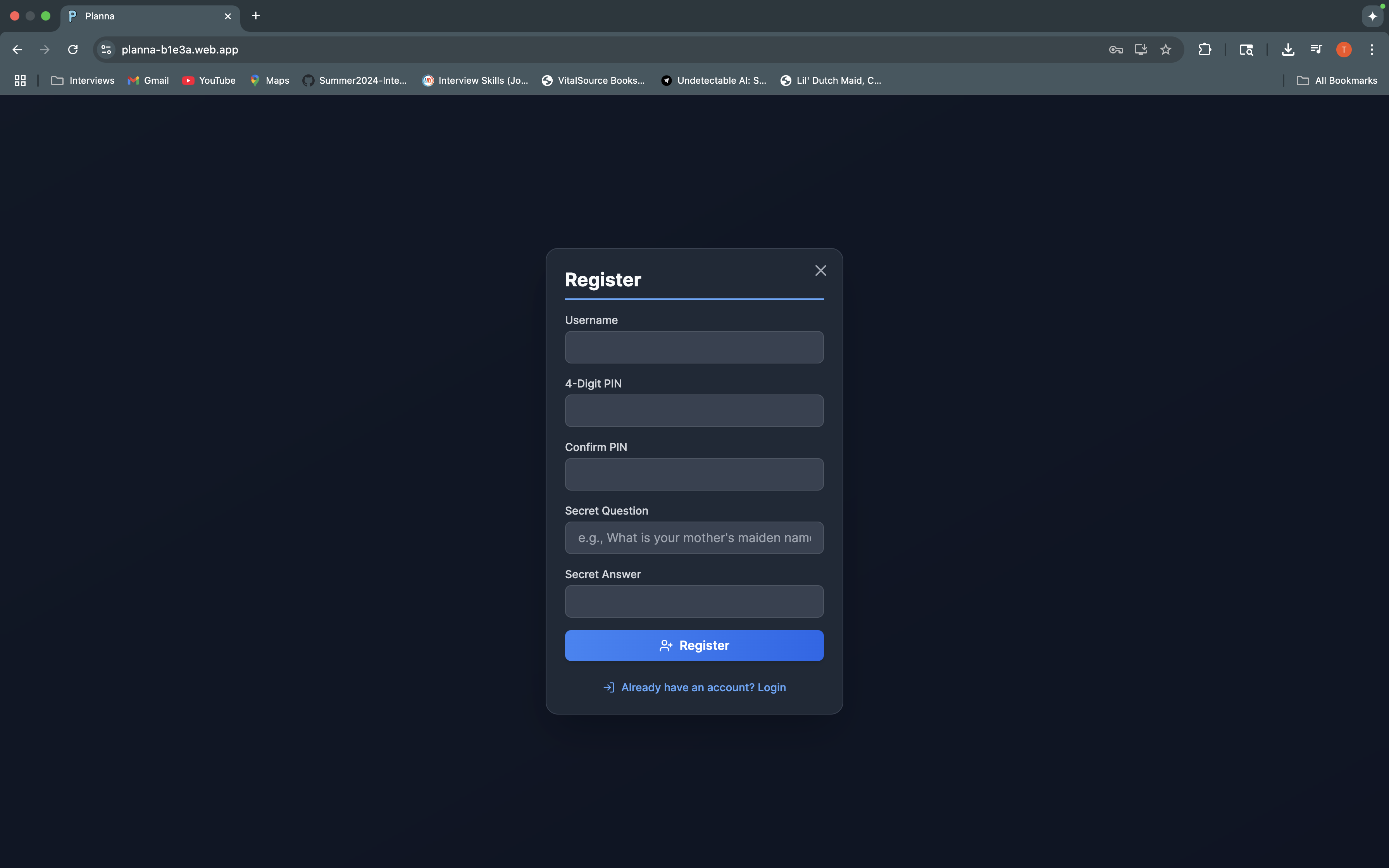The image size is (1389, 868).
Task: Show browser Downloads
Action: pyautogui.click(x=1288, y=49)
